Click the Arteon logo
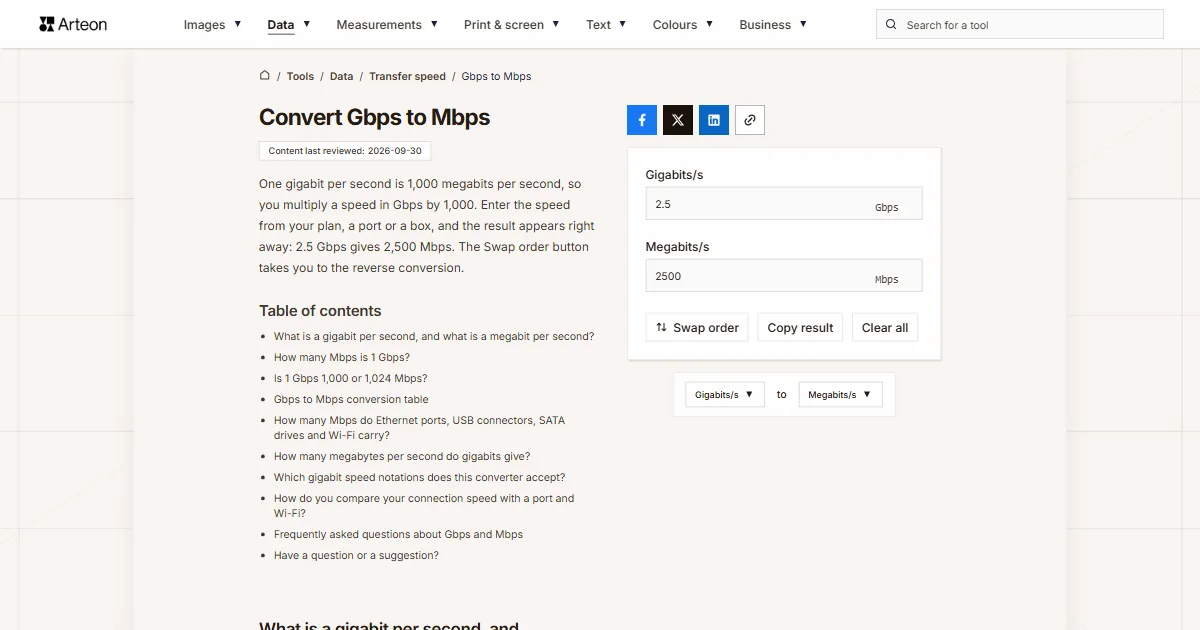This screenshot has width=1200, height=630. [73, 24]
